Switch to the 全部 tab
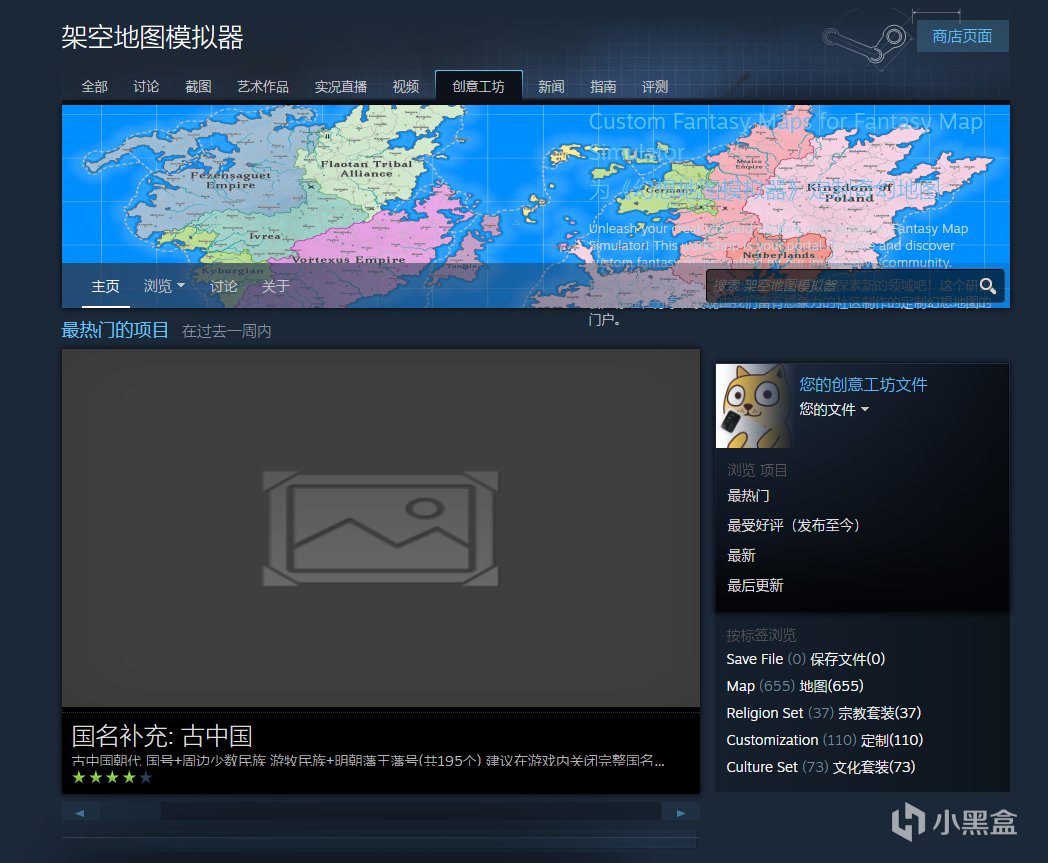The width and height of the screenshot is (1048, 863). tap(94, 87)
